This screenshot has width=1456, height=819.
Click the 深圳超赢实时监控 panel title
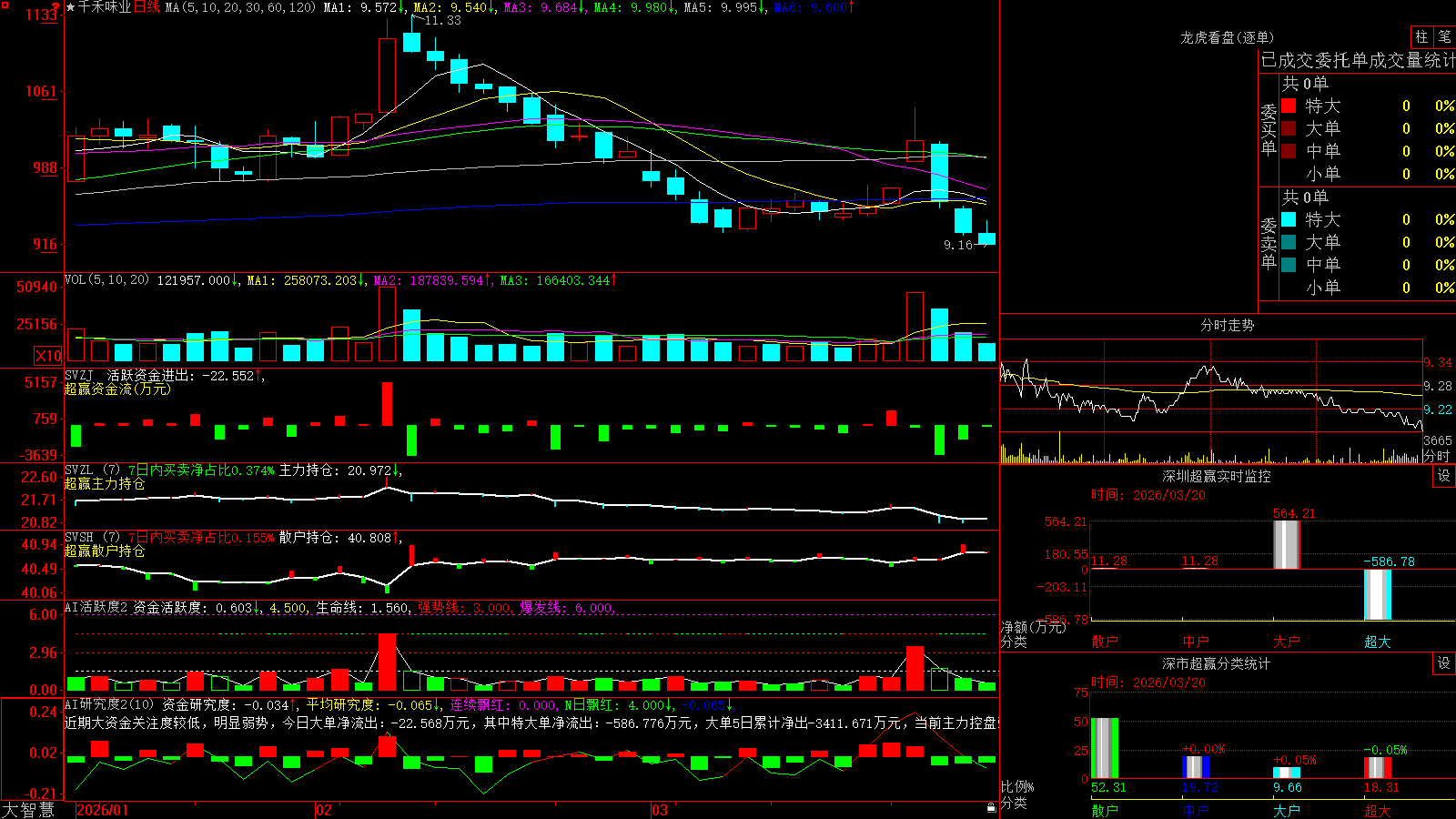pos(1217,476)
